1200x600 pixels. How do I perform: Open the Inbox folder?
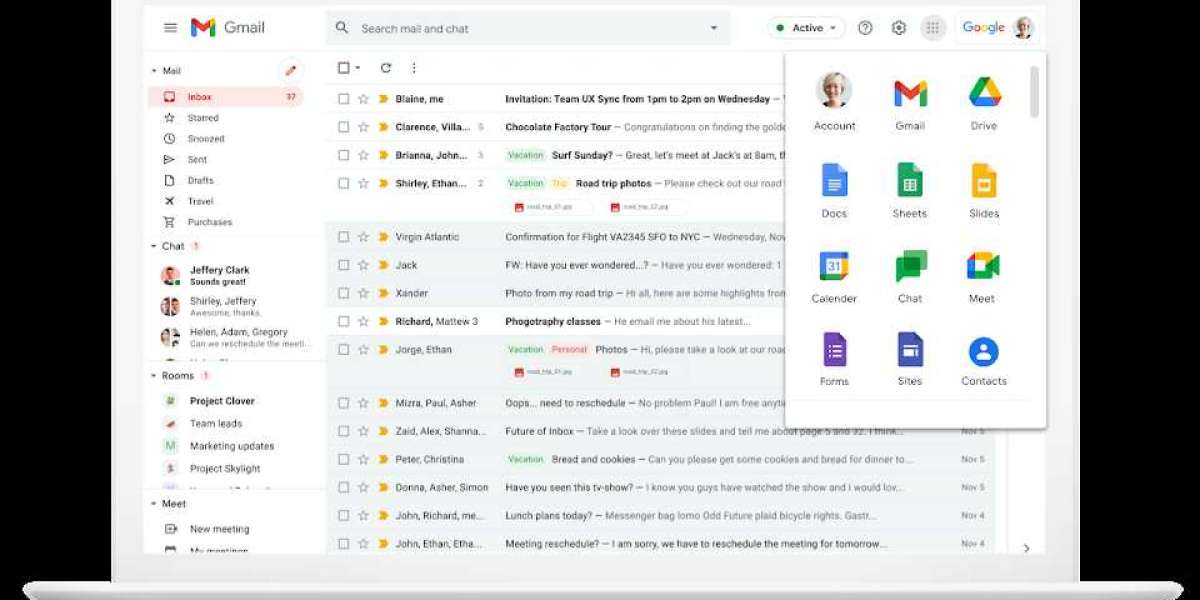226,97
